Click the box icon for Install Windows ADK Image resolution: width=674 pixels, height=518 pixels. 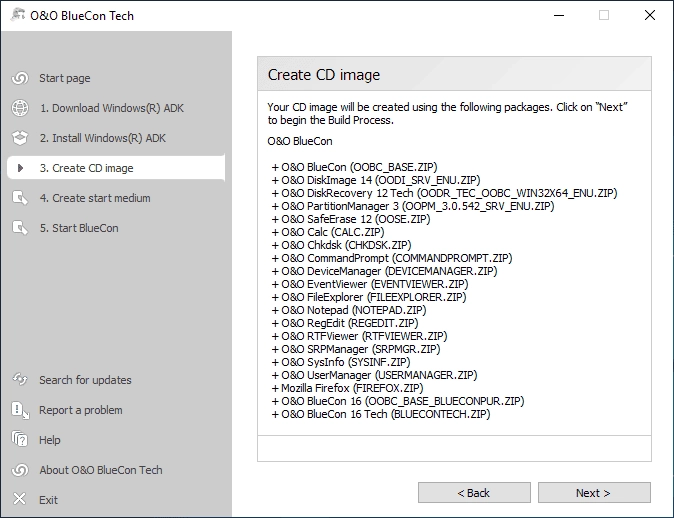click(x=20, y=138)
